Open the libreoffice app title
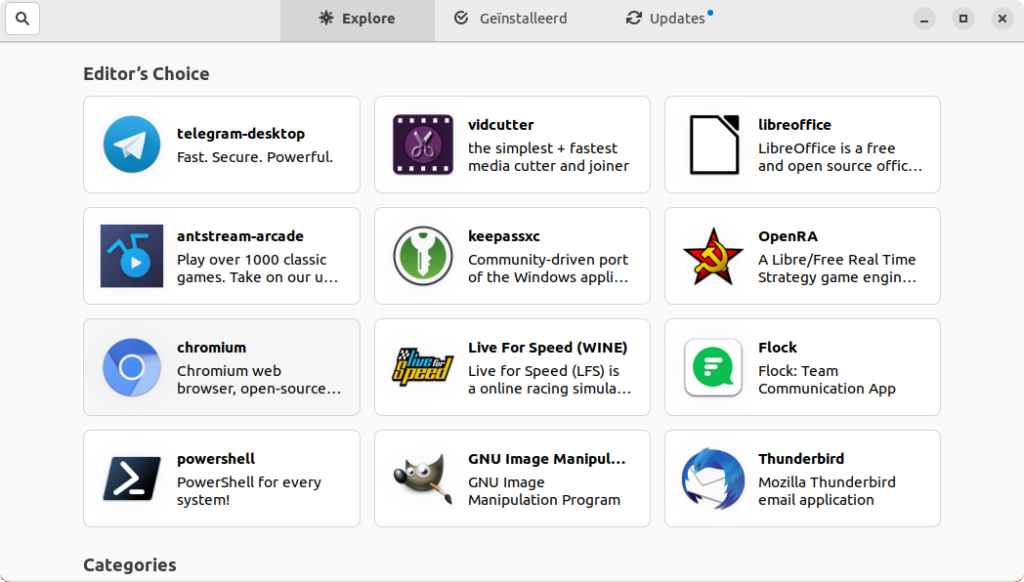 point(795,125)
